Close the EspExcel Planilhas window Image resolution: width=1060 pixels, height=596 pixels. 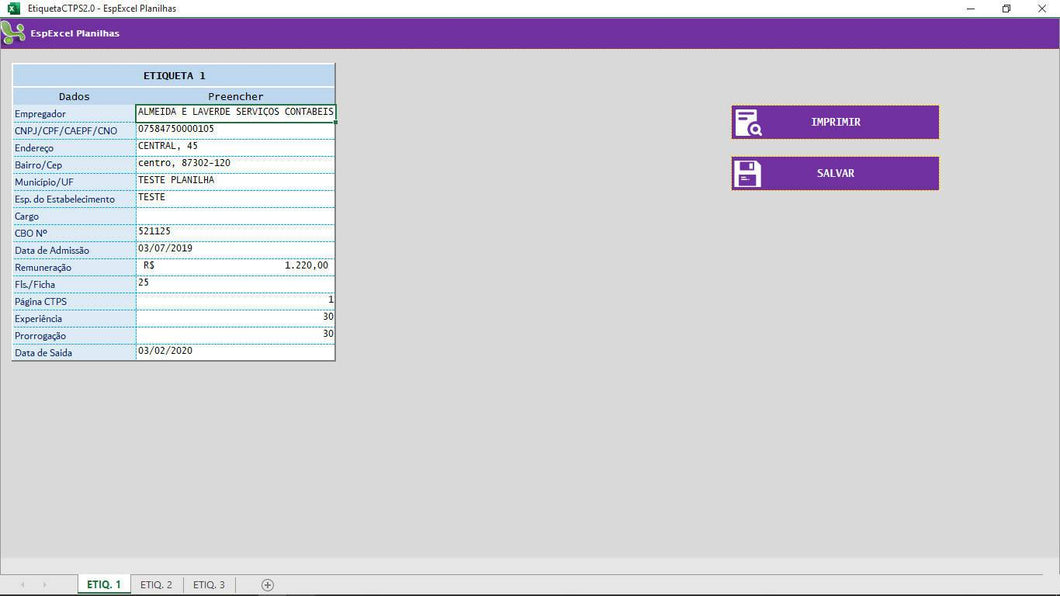1042,9
